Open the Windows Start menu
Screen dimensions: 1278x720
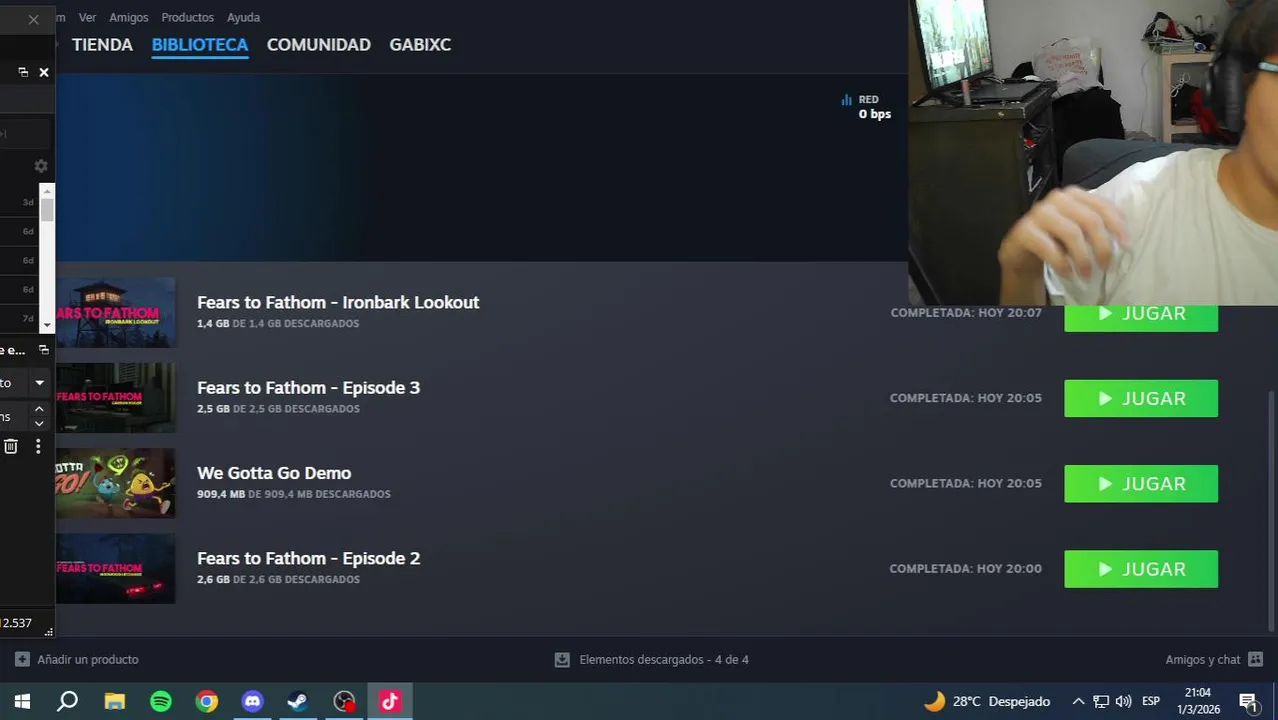[22, 701]
